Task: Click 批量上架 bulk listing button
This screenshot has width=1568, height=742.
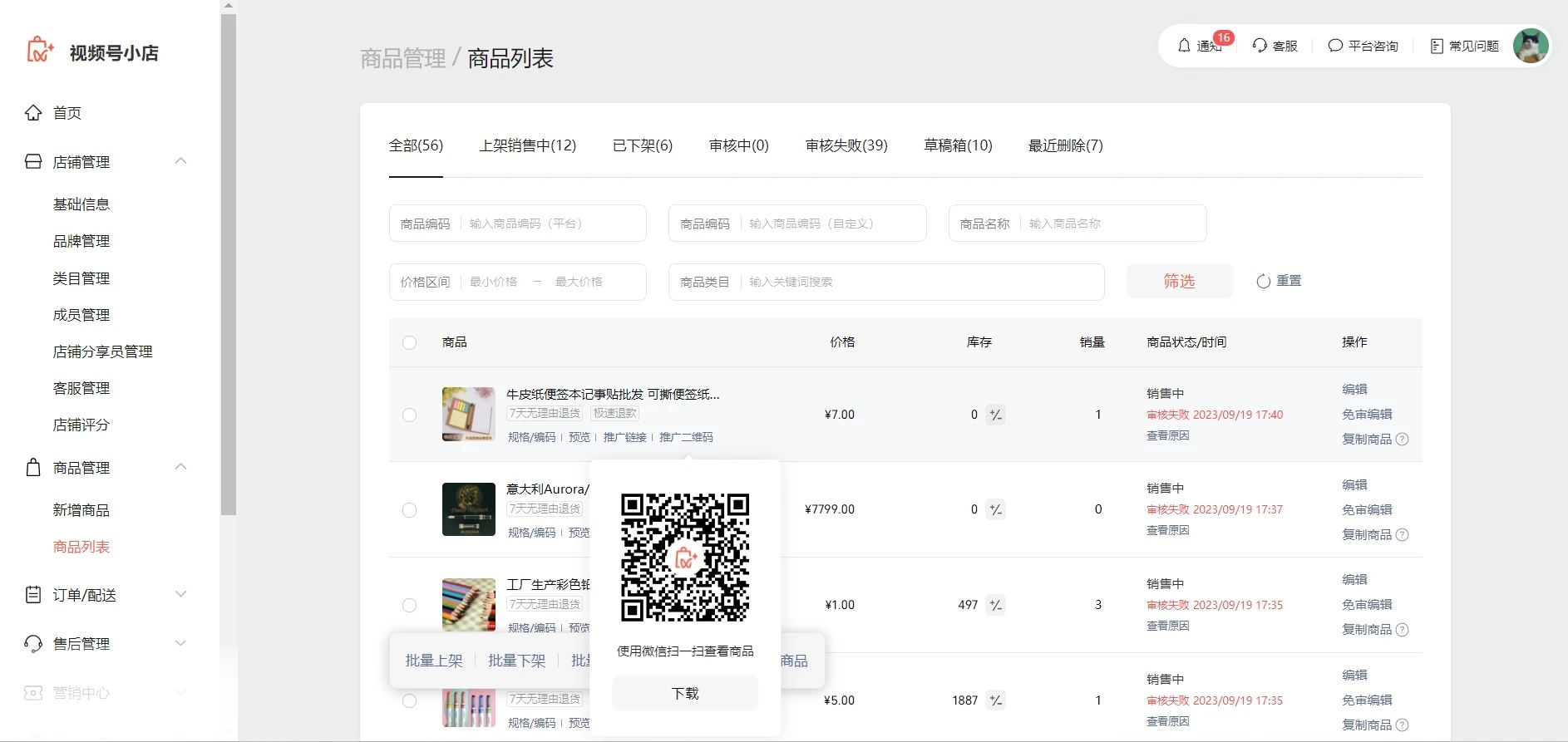Action: tap(434, 661)
